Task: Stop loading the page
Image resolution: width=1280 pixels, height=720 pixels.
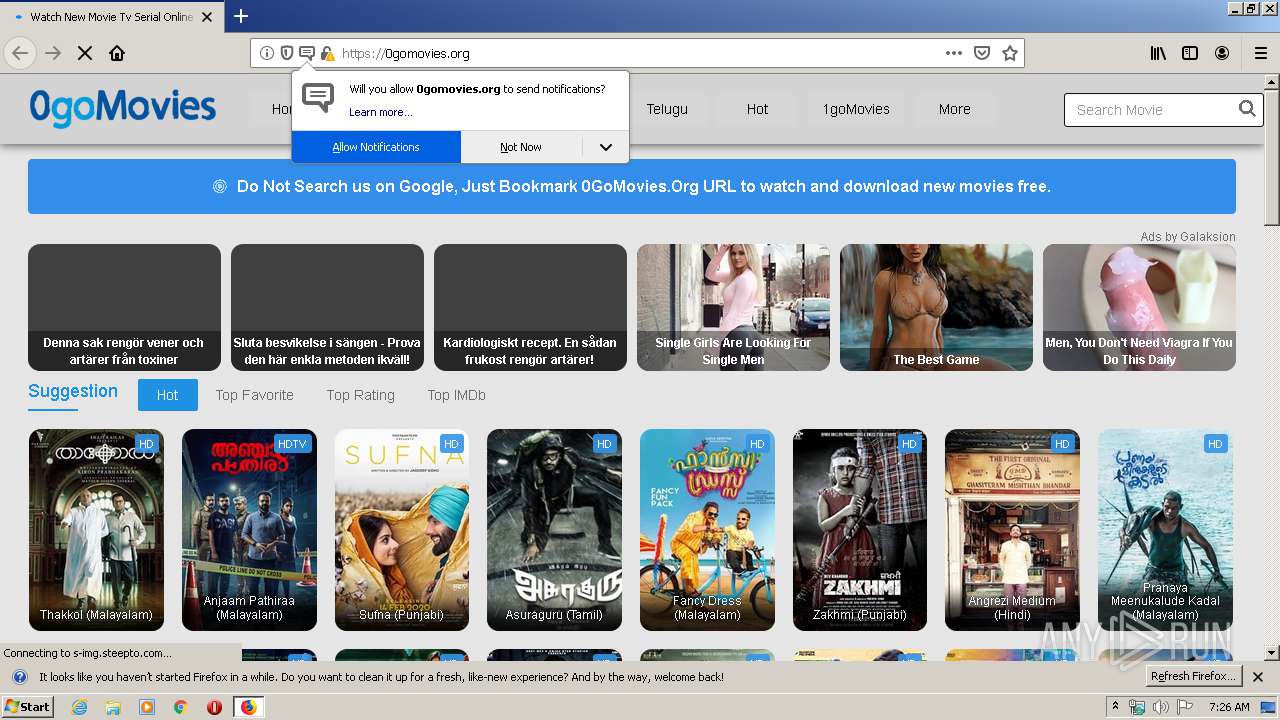Action: click(x=85, y=53)
